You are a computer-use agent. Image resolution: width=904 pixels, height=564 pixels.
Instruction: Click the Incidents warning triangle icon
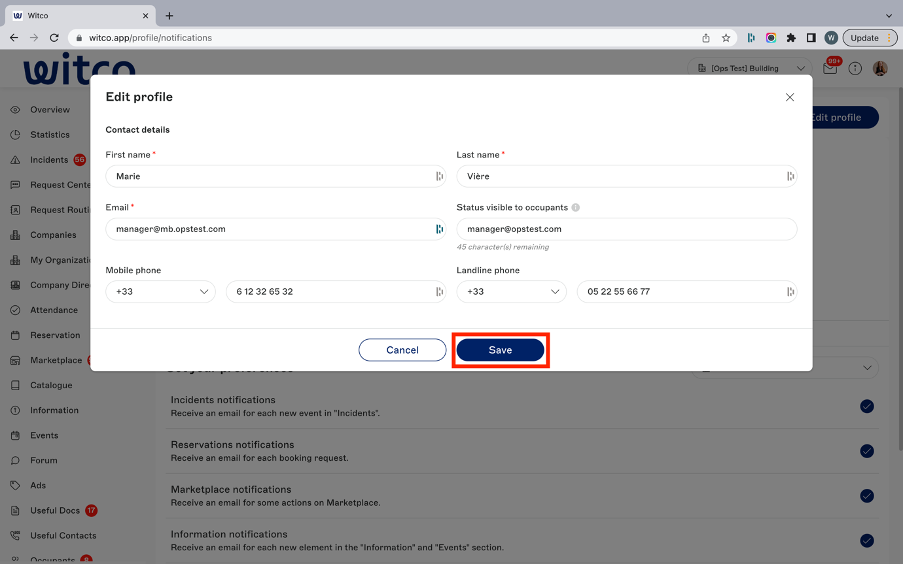[x=16, y=160]
